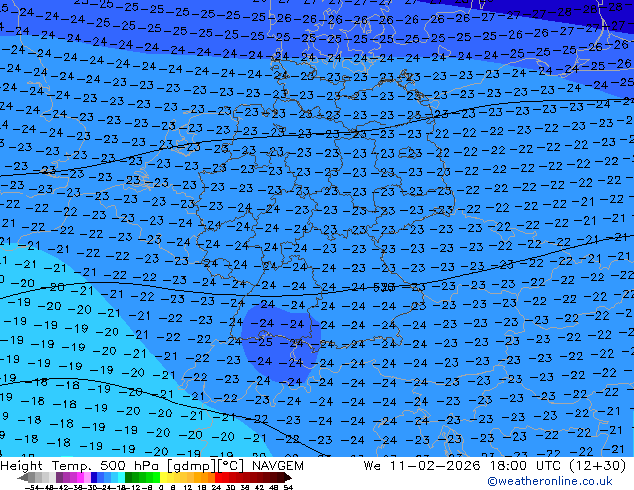Select the bright red 24 legend swatch
Viewport: 634px width, 490px height.
(218, 477)
